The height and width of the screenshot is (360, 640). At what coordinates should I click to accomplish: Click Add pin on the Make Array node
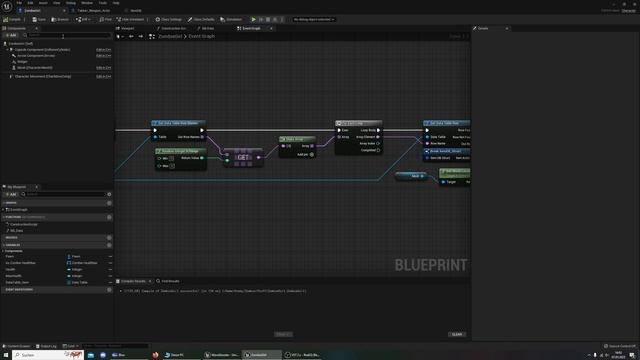[x=305, y=155]
